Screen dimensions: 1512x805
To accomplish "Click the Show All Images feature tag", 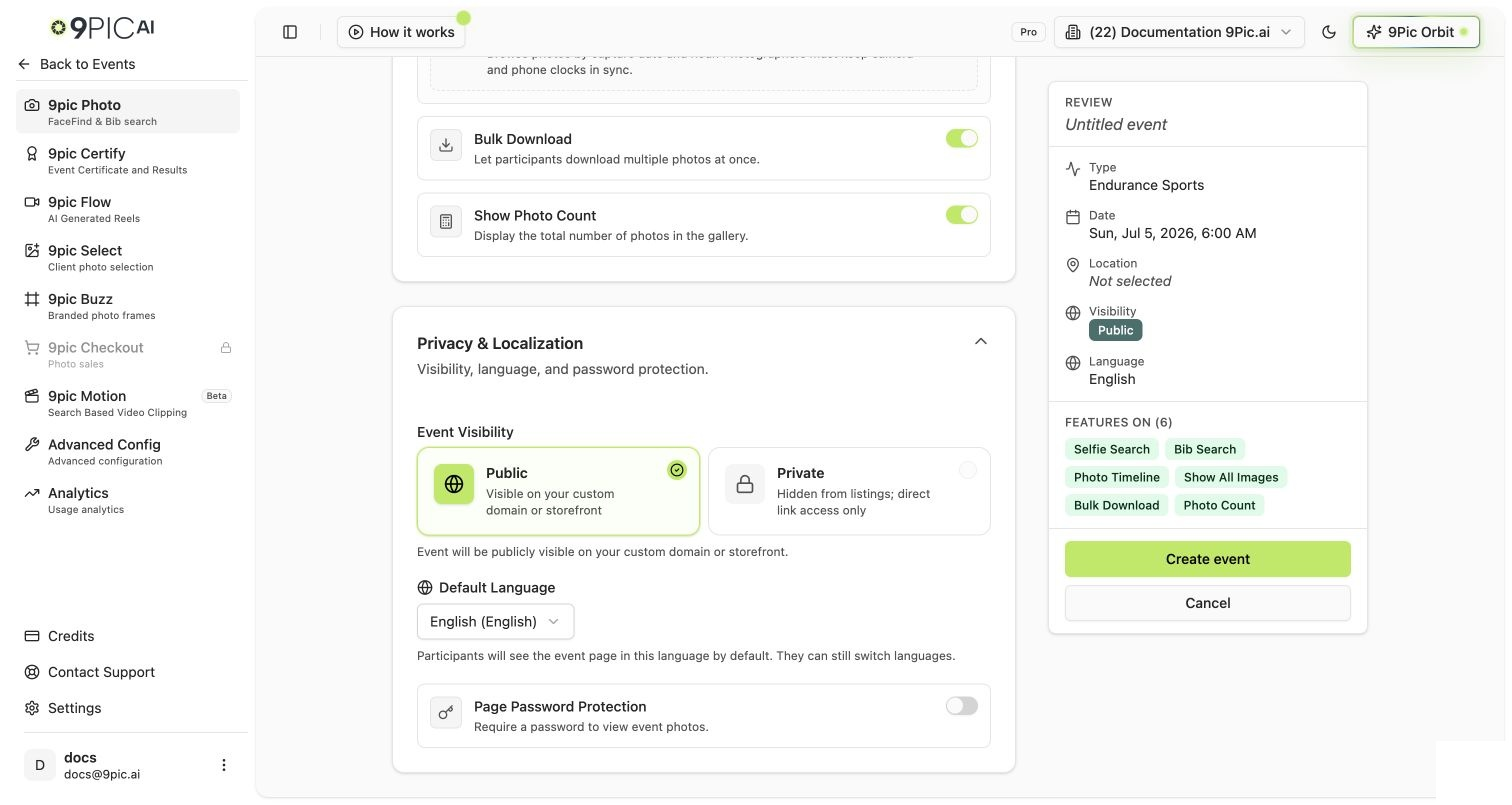I will tap(1231, 477).
